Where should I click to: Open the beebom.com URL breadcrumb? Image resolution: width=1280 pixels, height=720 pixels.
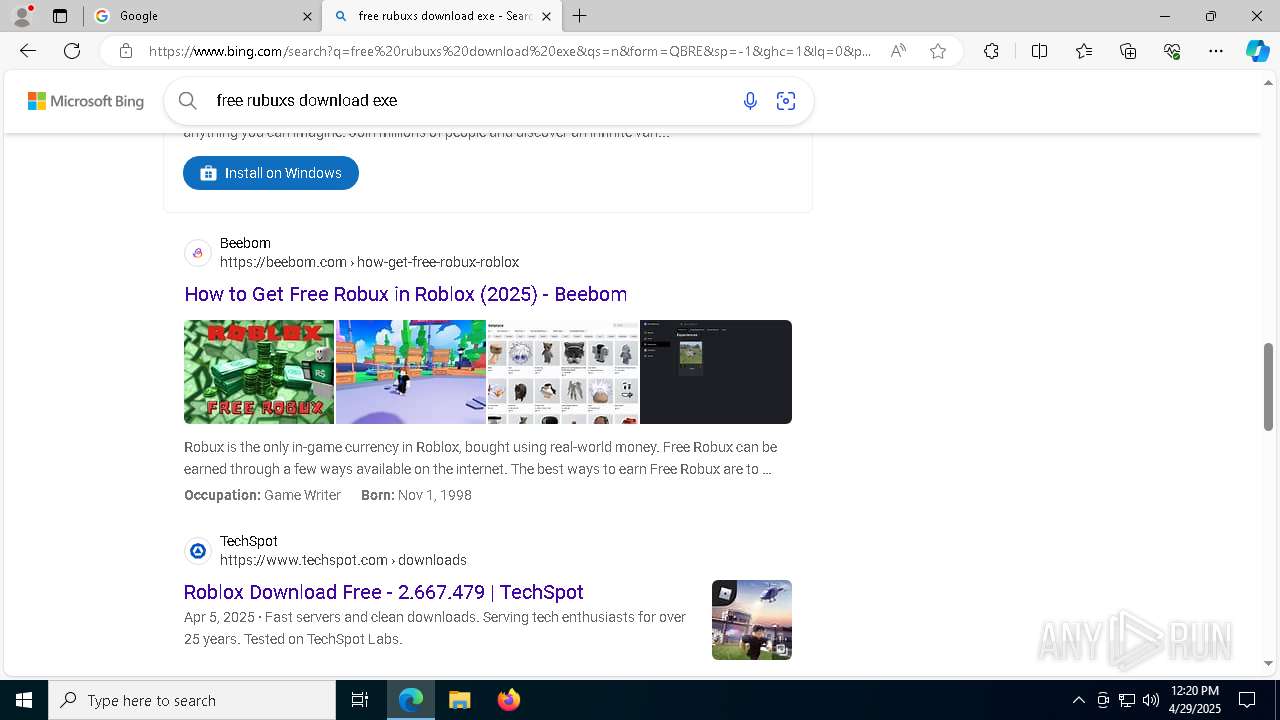(x=369, y=262)
